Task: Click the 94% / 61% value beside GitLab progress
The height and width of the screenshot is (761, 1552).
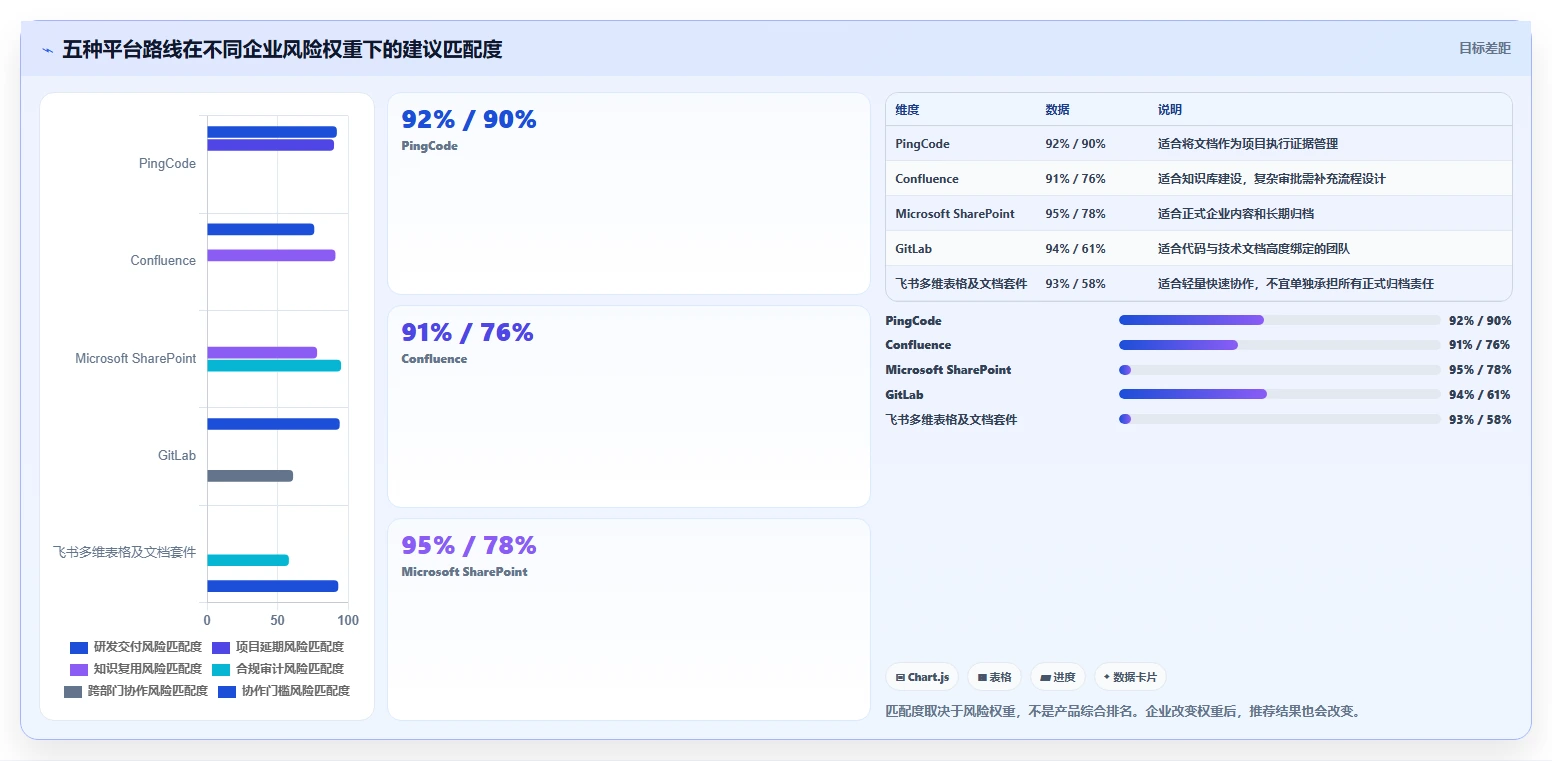Action: 1480,395
